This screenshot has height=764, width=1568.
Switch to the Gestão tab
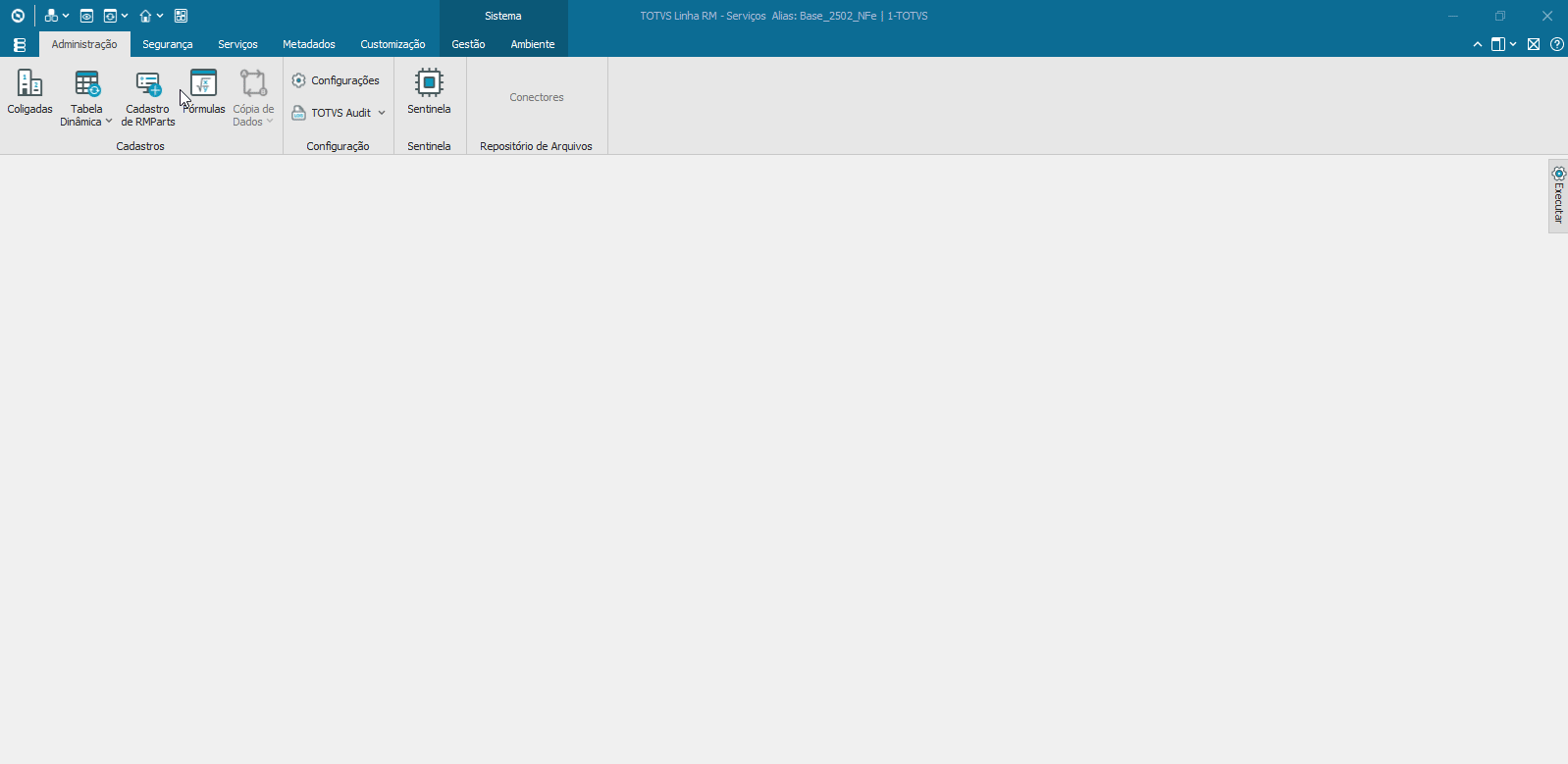(468, 44)
